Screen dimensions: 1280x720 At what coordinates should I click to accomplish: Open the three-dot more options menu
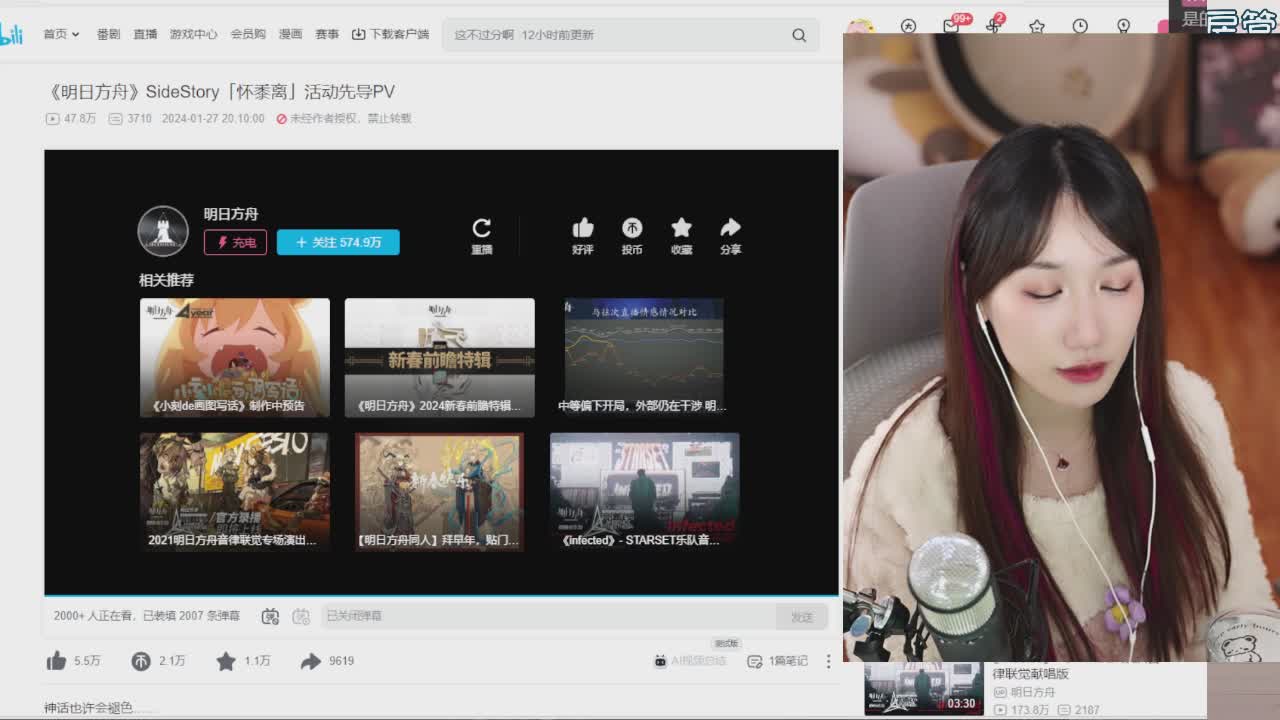point(828,661)
